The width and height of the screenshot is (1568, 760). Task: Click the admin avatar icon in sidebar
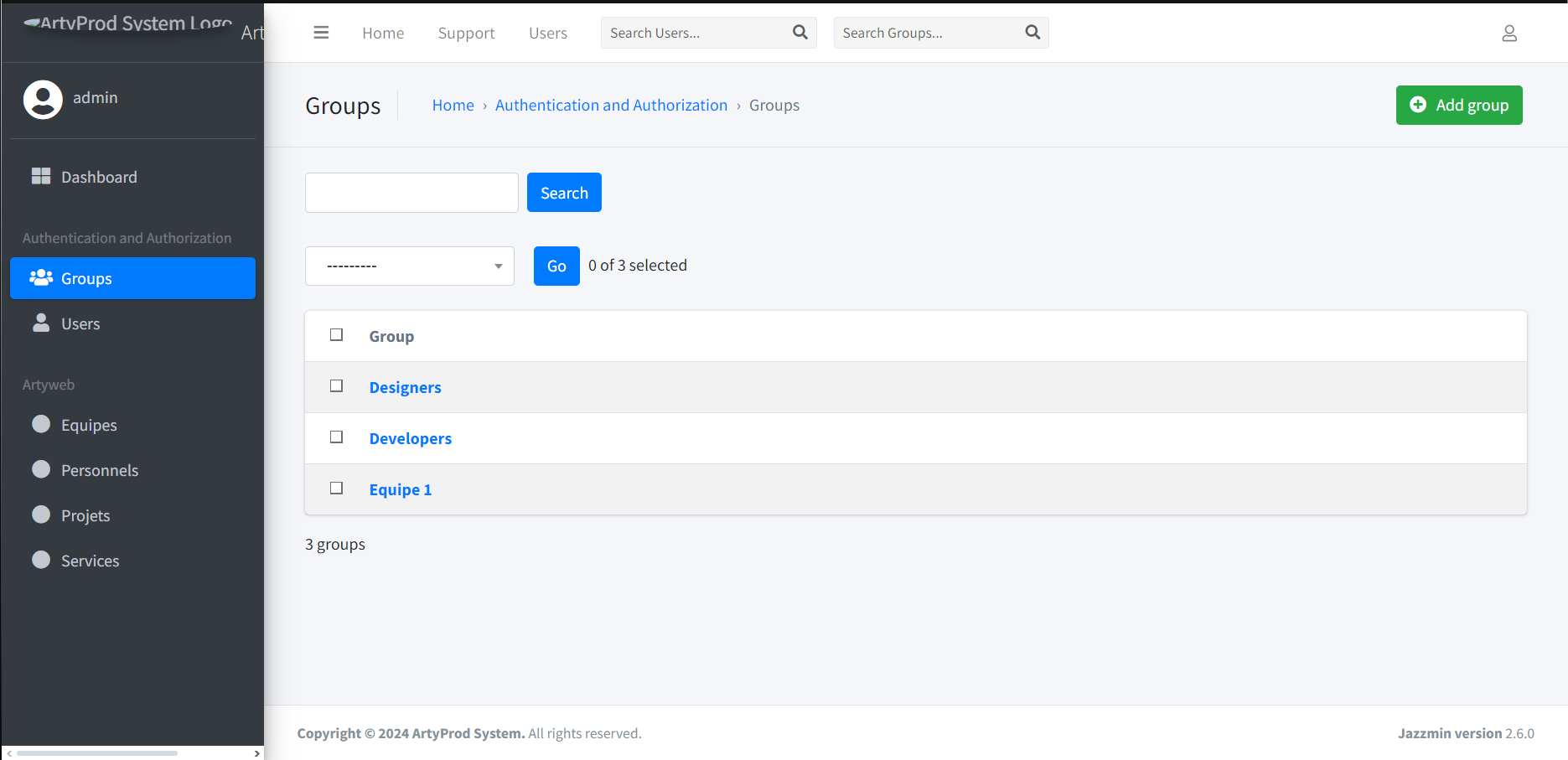43,100
